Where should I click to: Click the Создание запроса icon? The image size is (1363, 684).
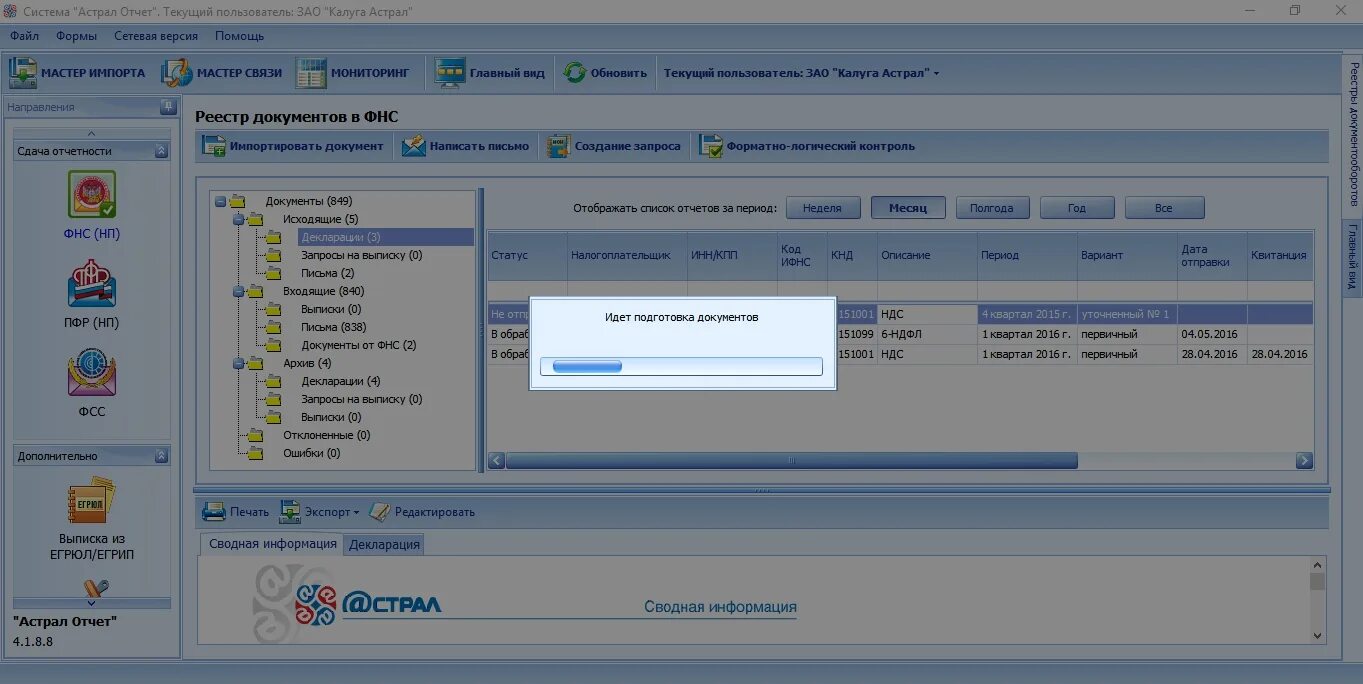click(558, 146)
